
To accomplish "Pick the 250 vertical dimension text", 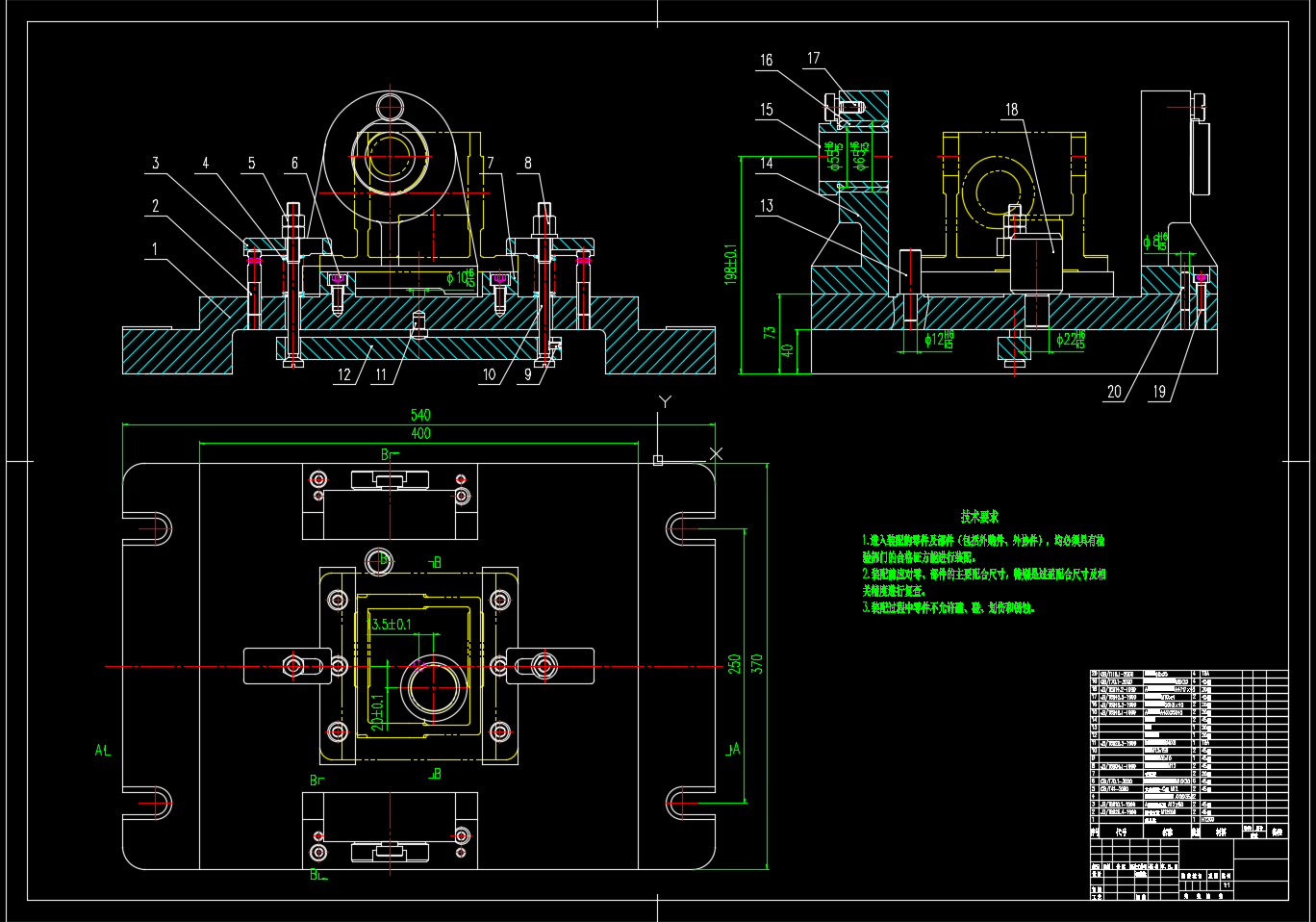I will coord(735,664).
